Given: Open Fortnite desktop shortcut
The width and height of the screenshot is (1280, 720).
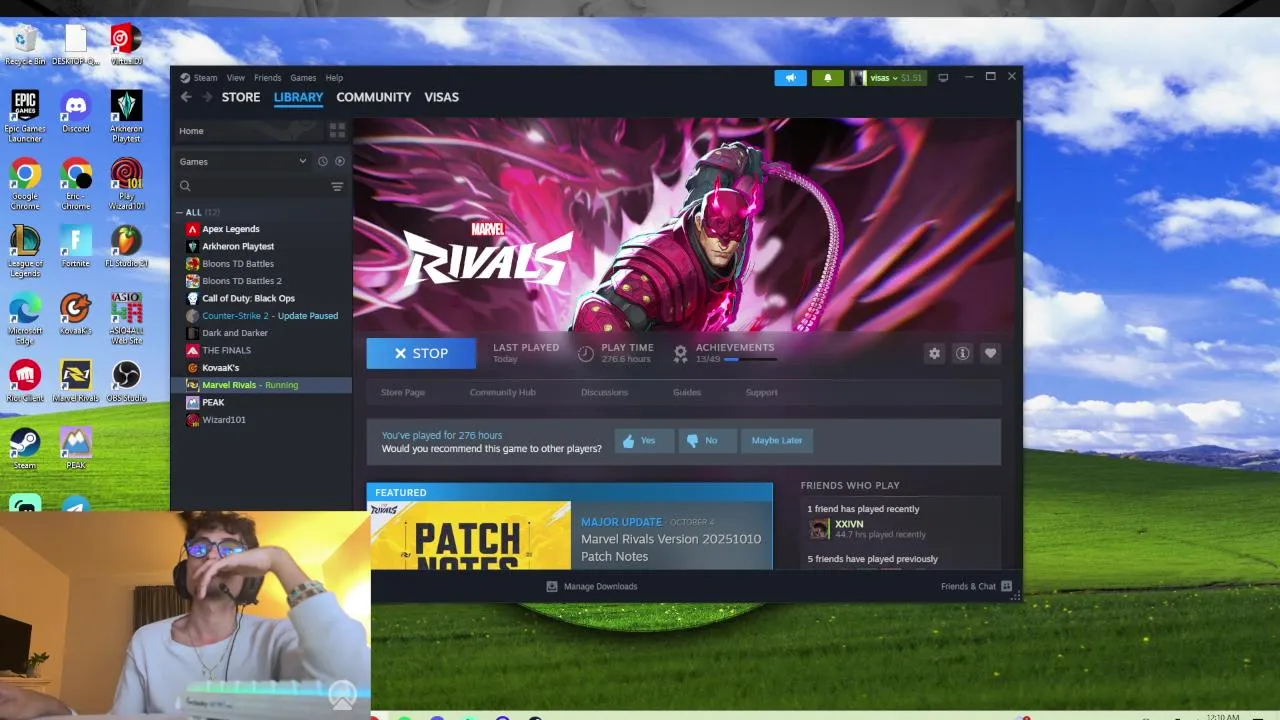Looking at the screenshot, I should (x=76, y=246).
